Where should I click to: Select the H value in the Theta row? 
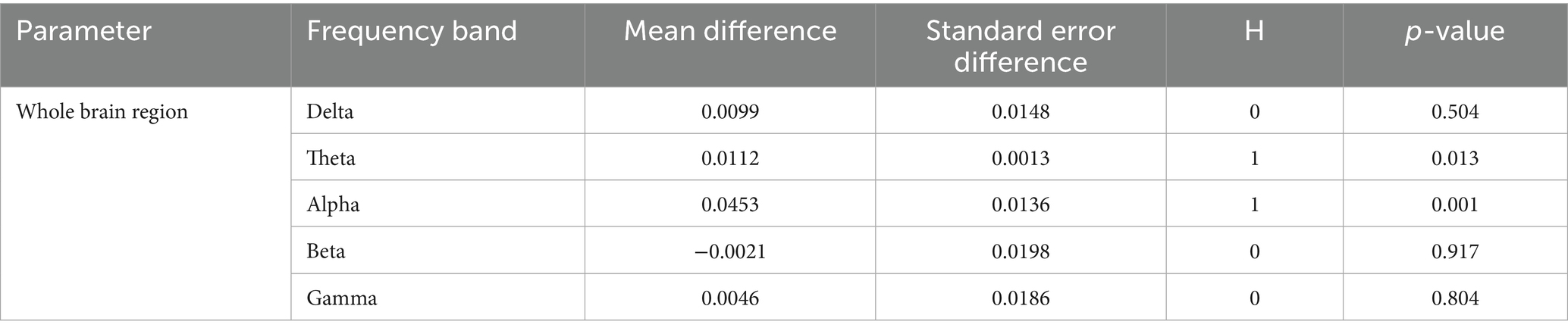coord(1254,158)
